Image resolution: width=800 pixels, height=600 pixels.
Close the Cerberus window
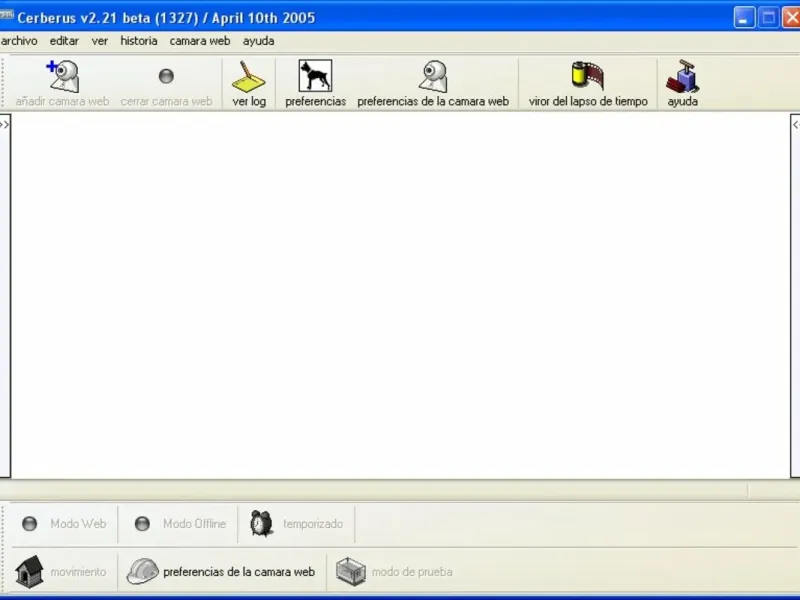(791, 18)
